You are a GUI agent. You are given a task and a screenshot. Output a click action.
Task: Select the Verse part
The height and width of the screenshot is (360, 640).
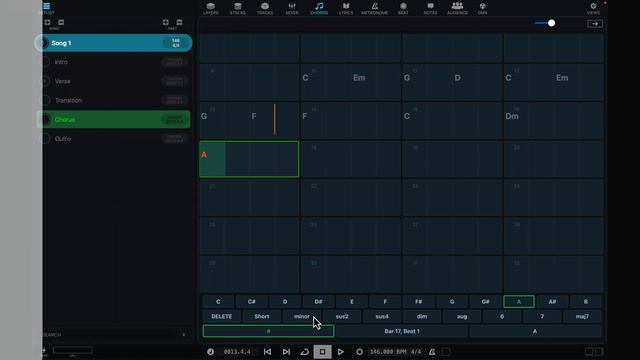click(x=113, y=81)
